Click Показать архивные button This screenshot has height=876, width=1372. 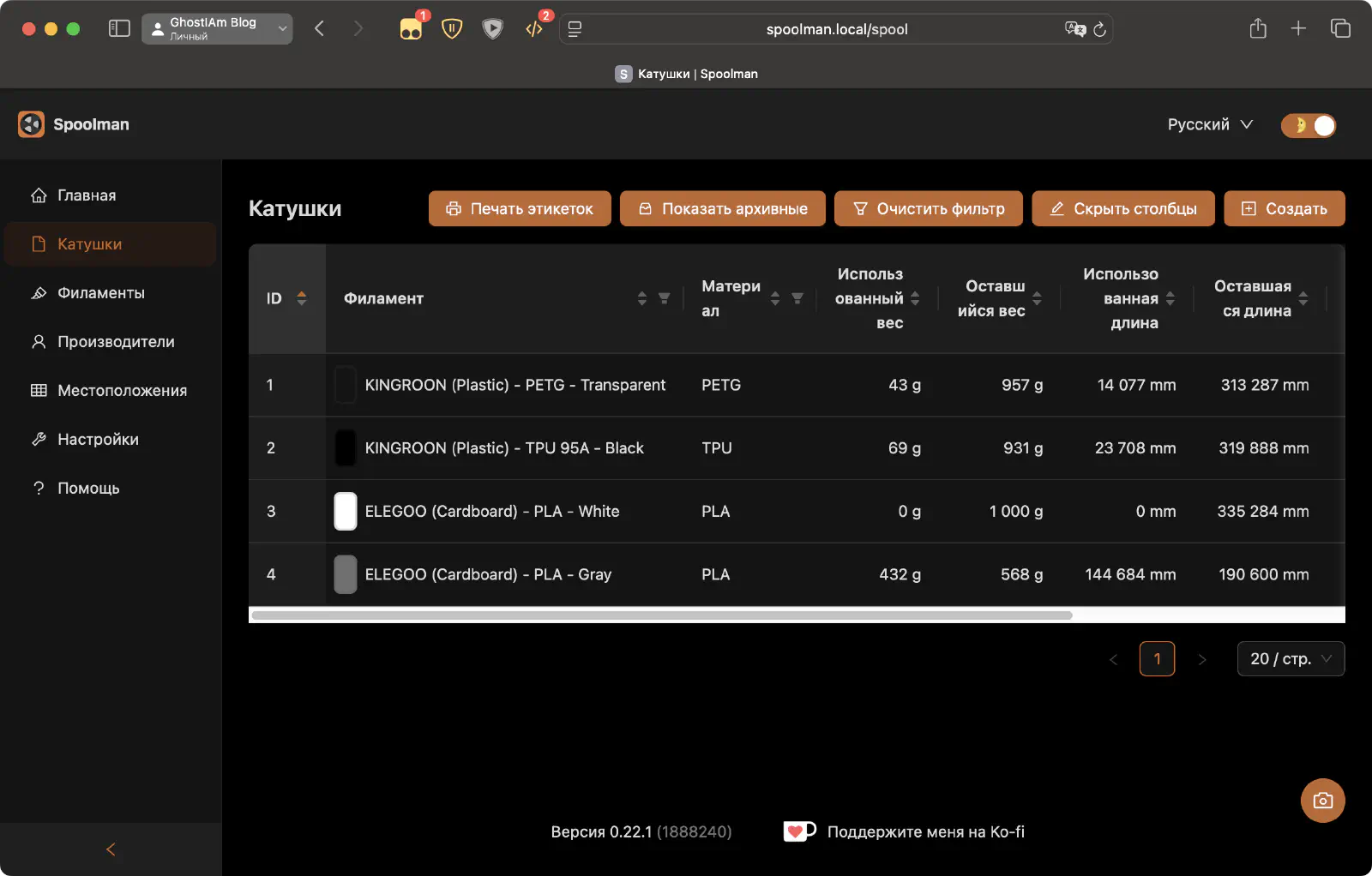[723, 208]
